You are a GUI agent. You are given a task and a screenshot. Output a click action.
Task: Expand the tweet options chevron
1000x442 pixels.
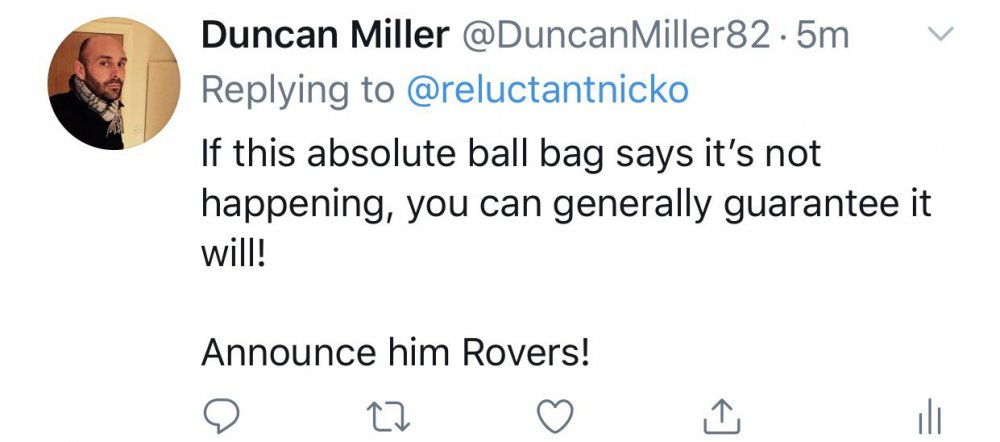(939, 35)
